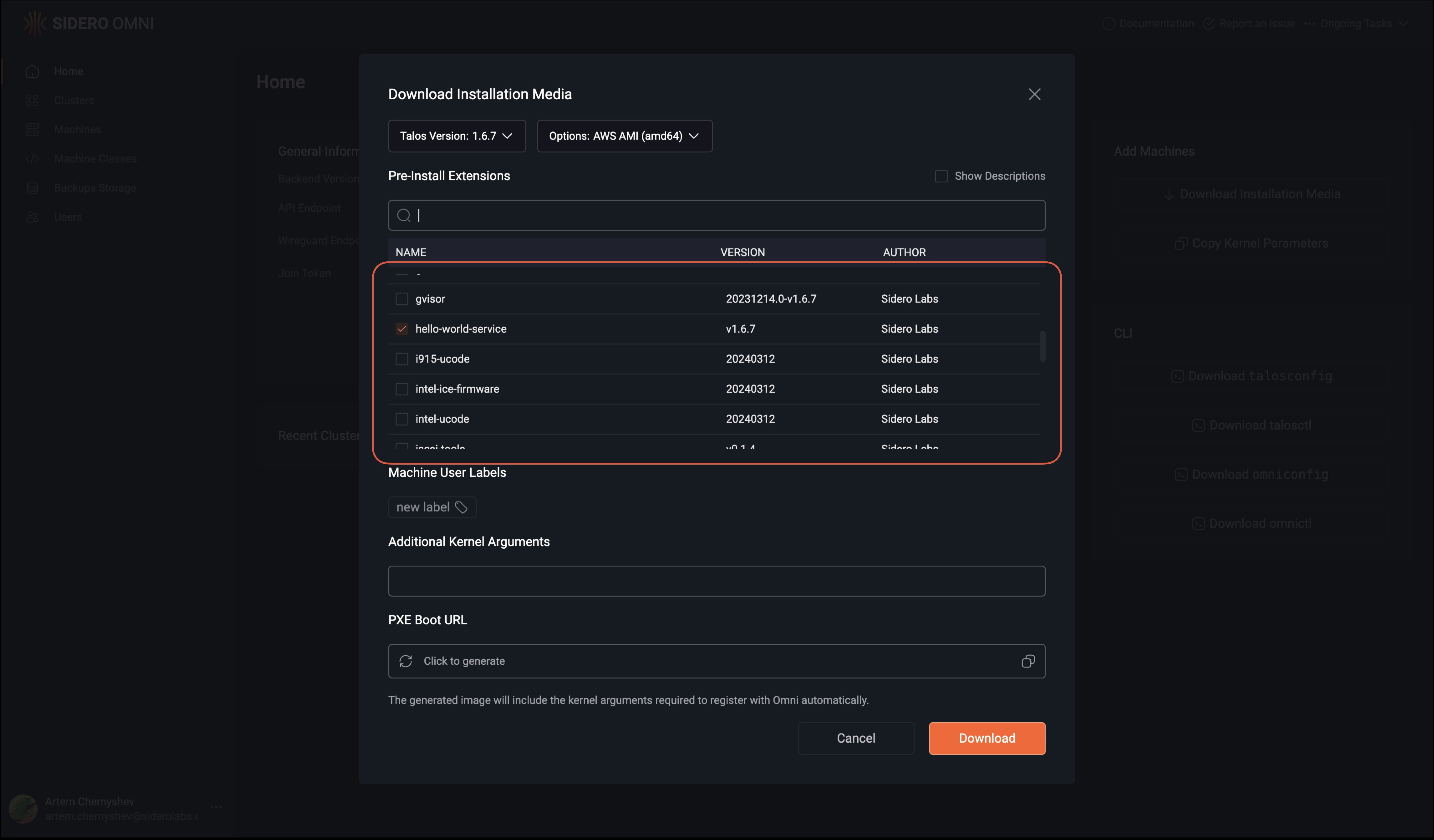Select Home in the sidebar
The width and height of the screenshot is (1434, 840).
click(68, 71)
